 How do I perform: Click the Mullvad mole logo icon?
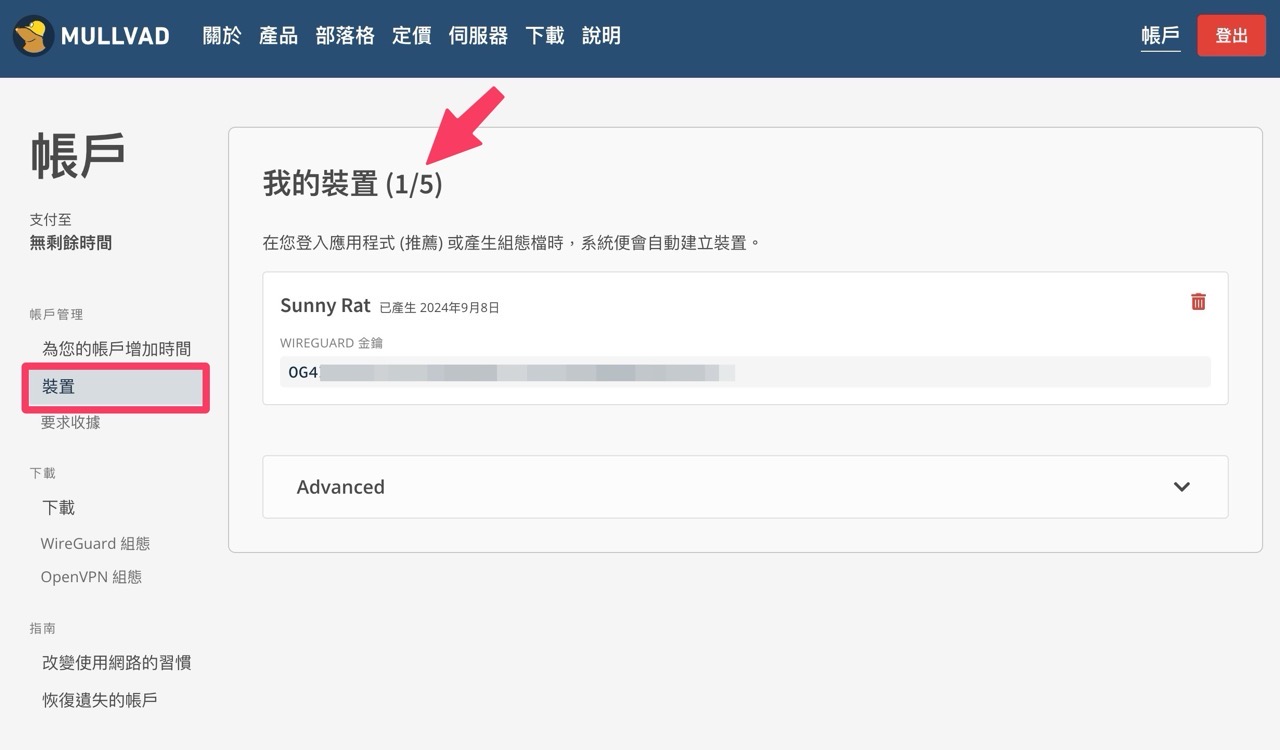[x=33, y=36]
